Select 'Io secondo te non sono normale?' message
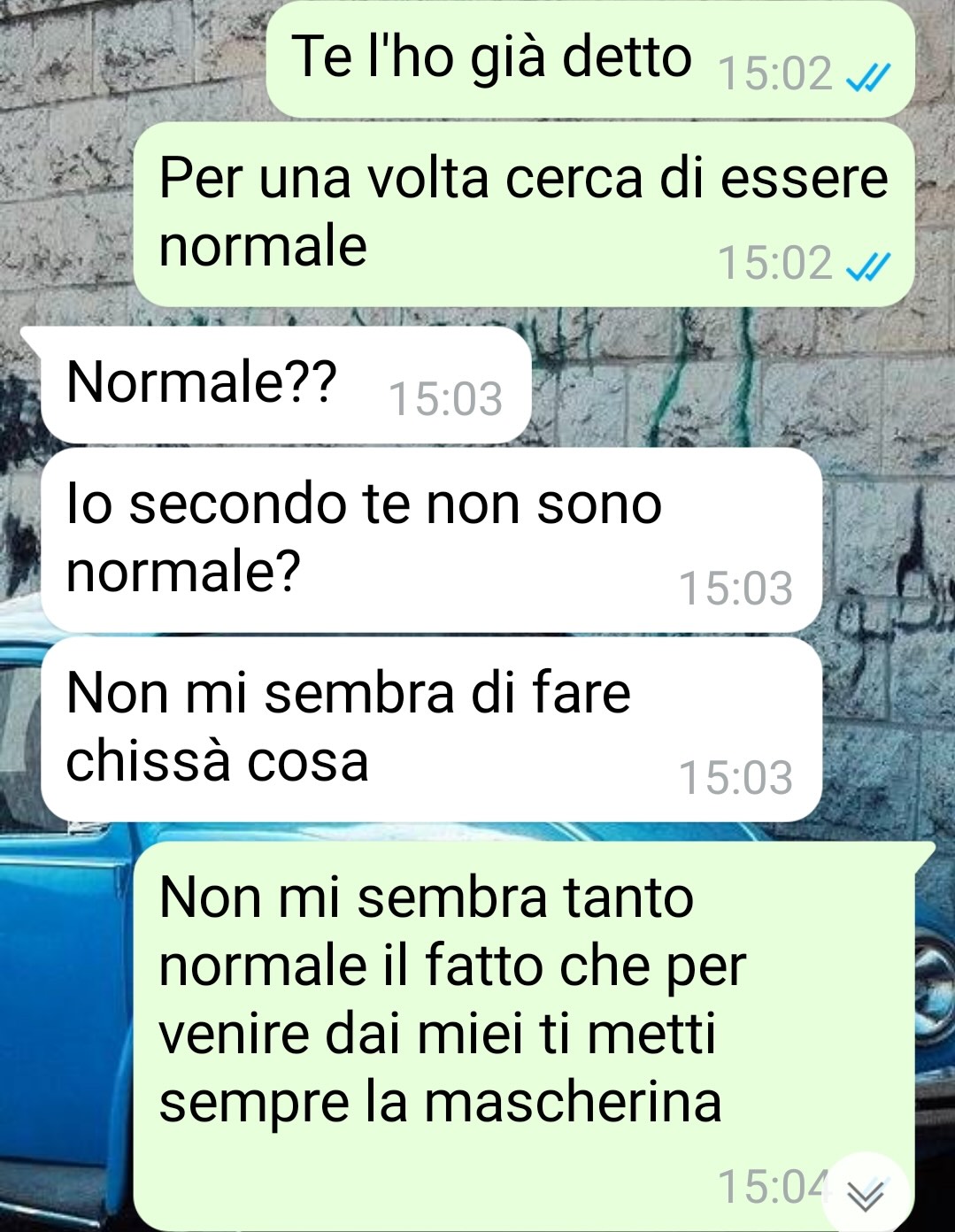Image resolution: width=955 pixels, height=1232 pixels. click(x=431, y=540)
